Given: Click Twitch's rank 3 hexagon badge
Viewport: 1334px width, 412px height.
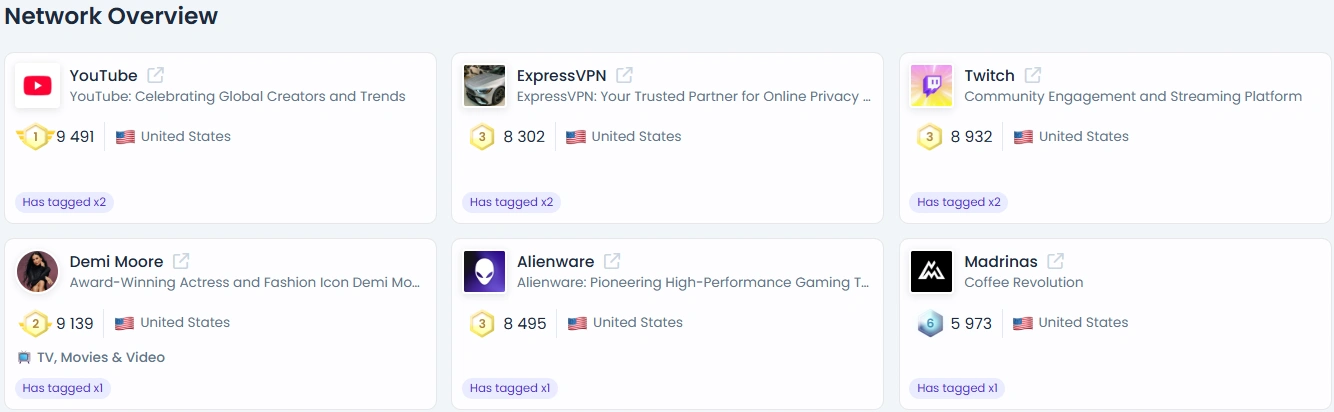Looking at the screenshot, I should 930,137.
